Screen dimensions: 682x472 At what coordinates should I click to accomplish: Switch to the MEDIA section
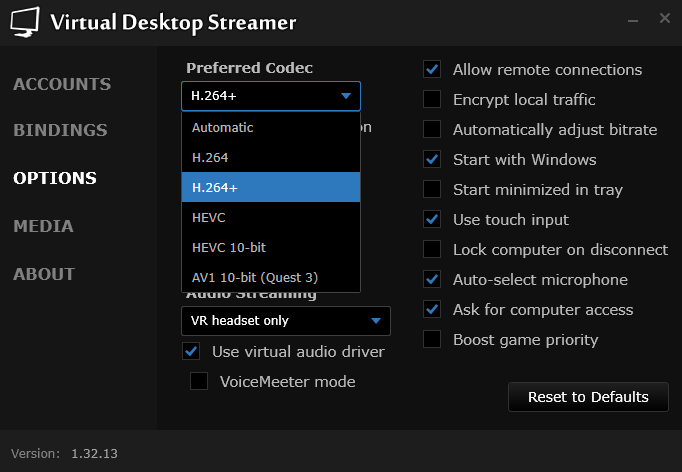coord(43,226)
